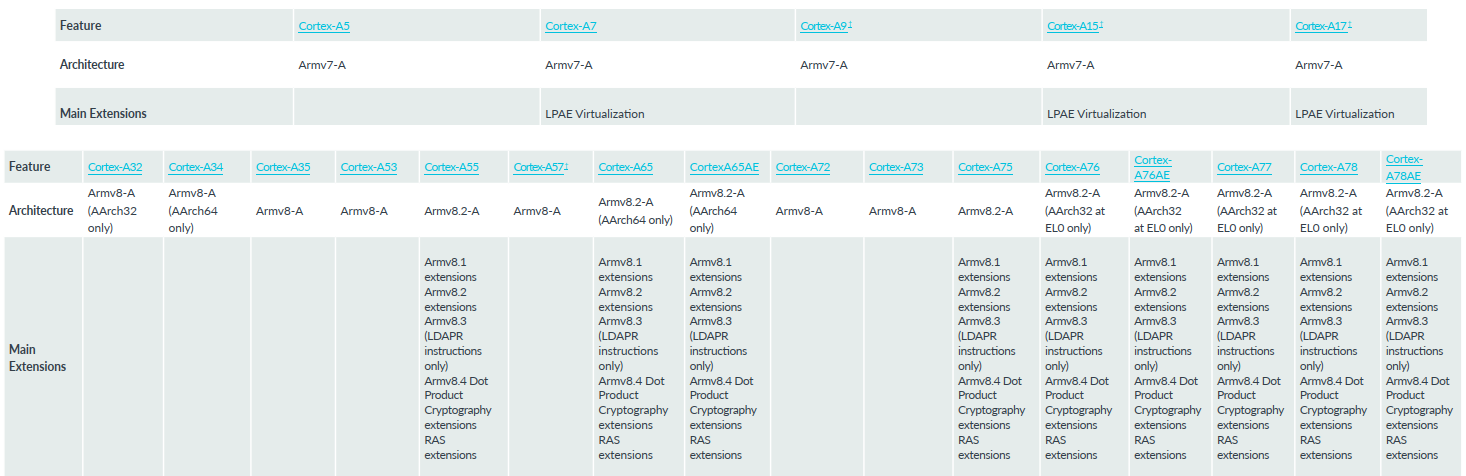Image resolution: width=1466 pixels, height=476 pixels.
Task: Click the Feature header beside Cortex-A5
Action: (81, 26)
